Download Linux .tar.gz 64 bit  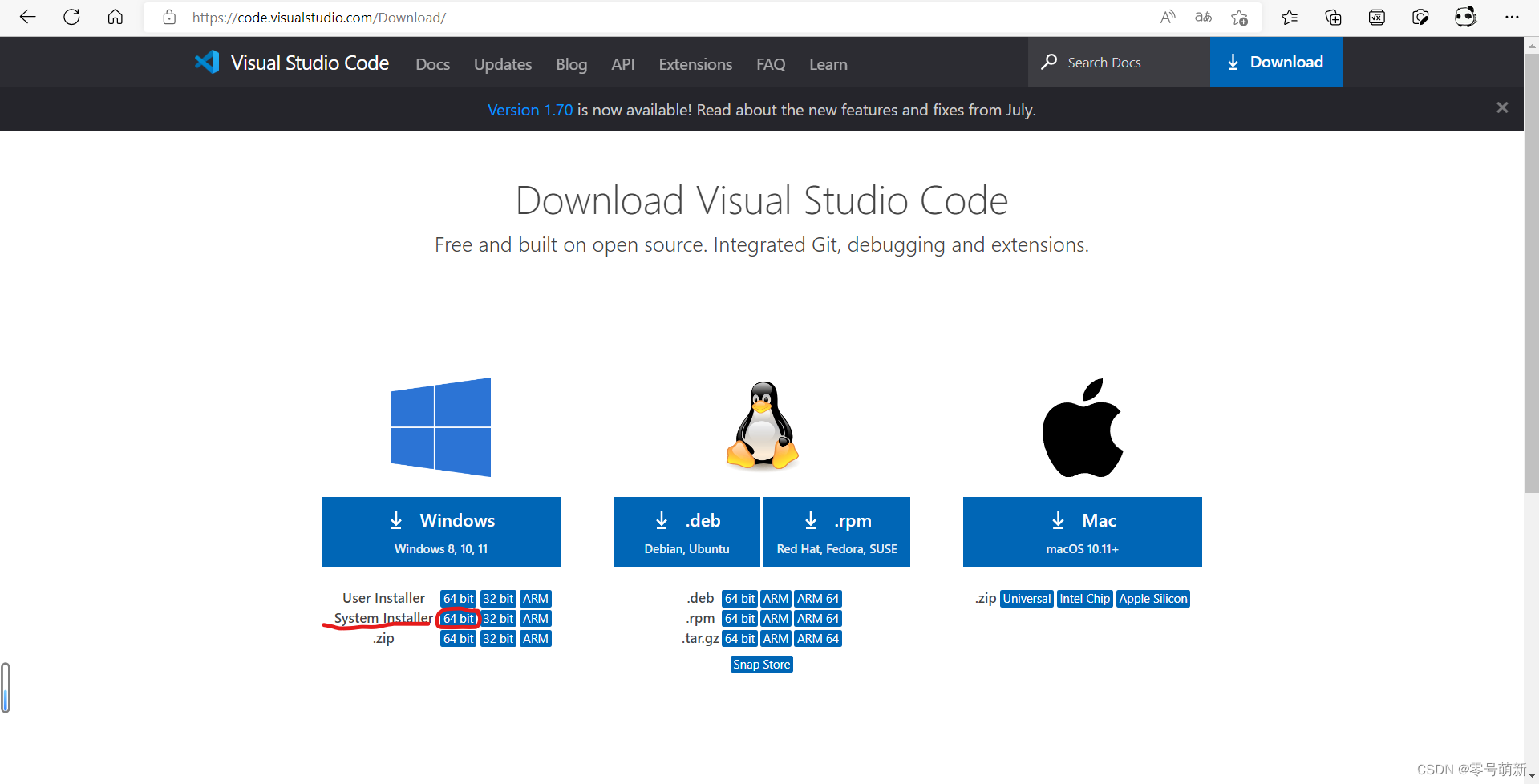tap(739, 639)
